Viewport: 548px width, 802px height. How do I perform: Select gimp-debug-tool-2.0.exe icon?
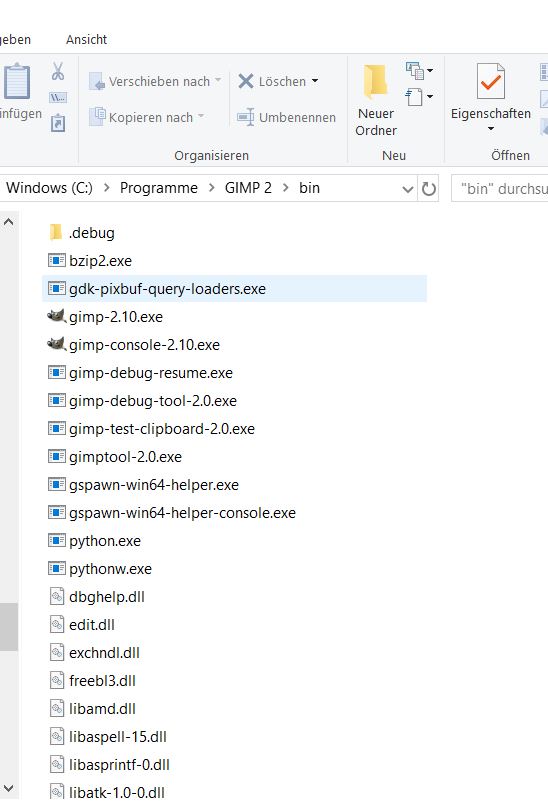point(57,400)
